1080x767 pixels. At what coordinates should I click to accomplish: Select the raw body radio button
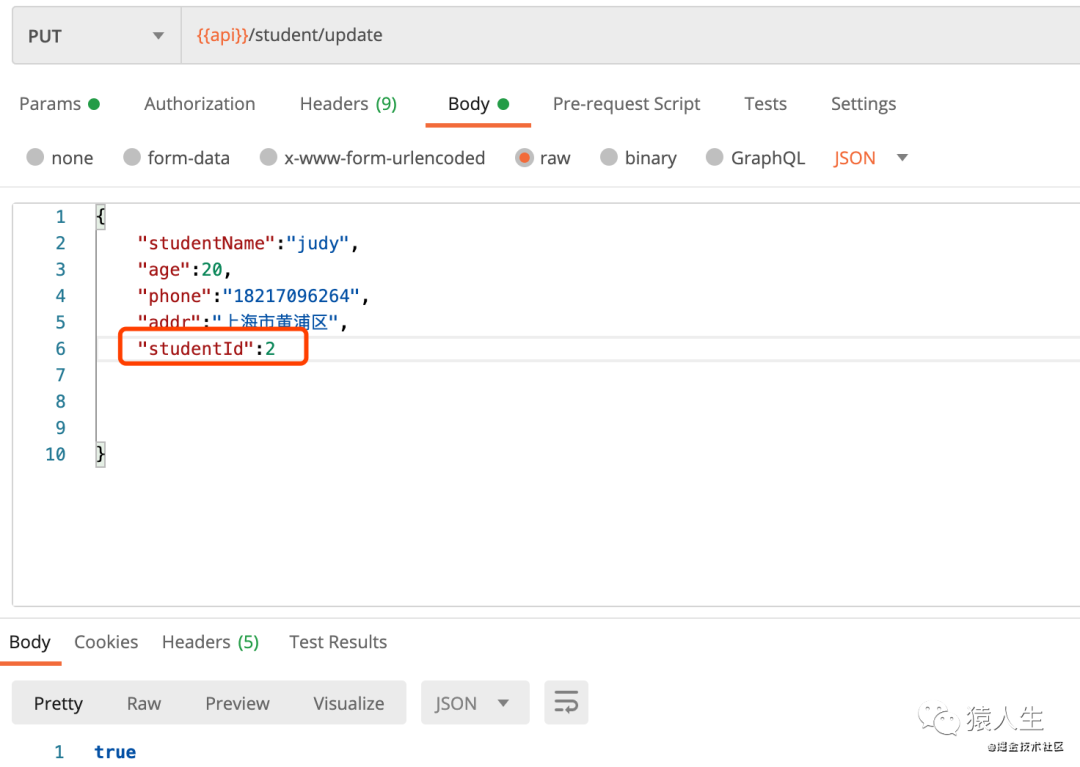pos(525,158)
